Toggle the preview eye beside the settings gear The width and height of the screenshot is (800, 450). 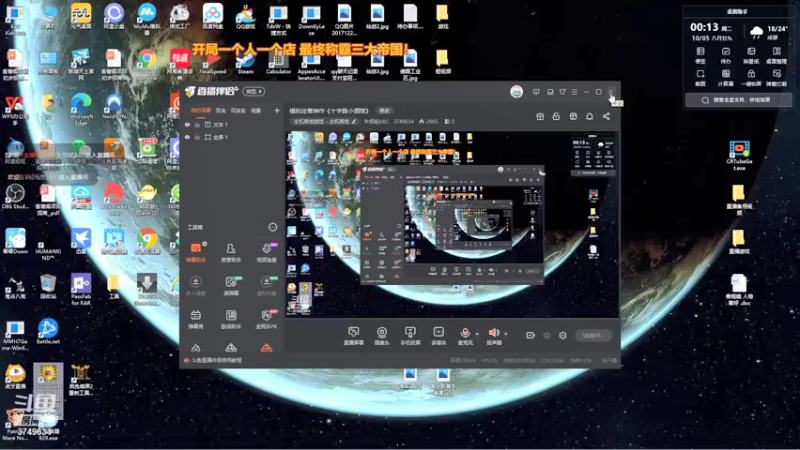[547, 335]
